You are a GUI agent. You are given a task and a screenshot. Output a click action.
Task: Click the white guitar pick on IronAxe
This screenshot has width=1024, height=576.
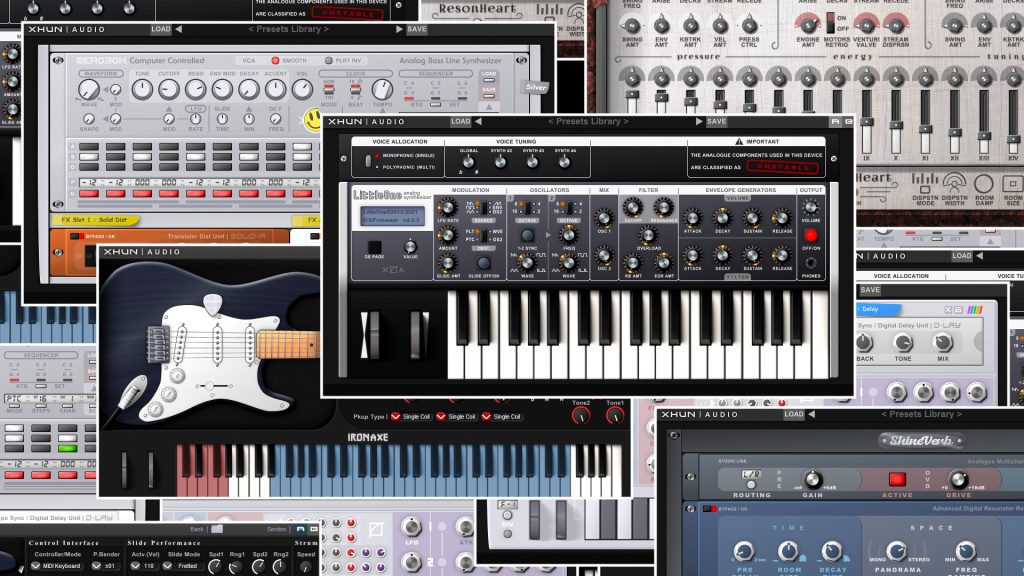click(x=212, y=304)
